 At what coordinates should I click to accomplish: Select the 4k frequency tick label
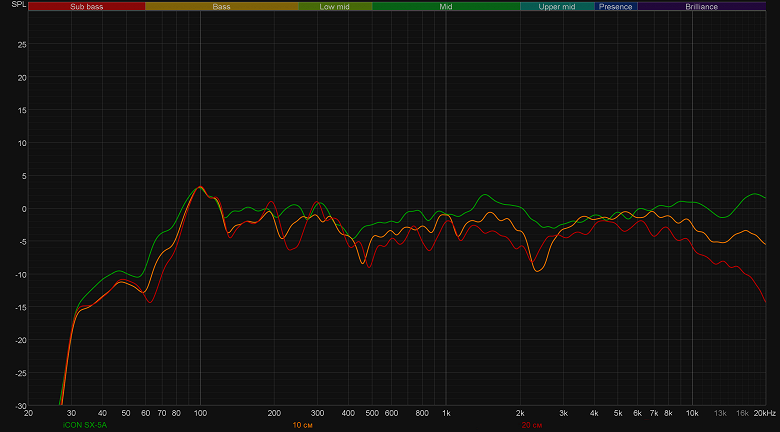[x=594, y=413]
